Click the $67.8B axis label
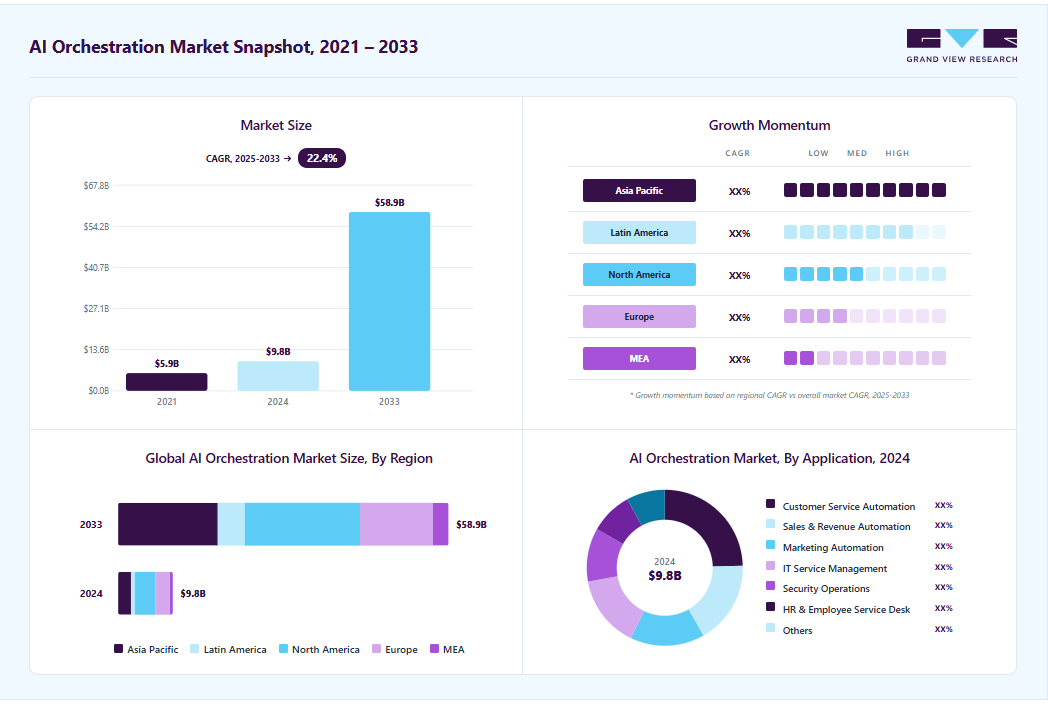Image resolution: width=1048 pixels, height=706 pixels. [x=96, y=185]
